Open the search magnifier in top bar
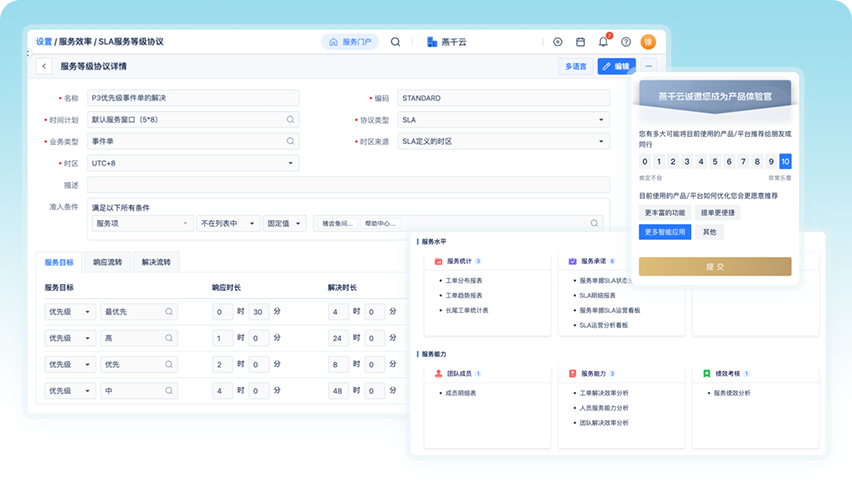 [x=395, y=42]
